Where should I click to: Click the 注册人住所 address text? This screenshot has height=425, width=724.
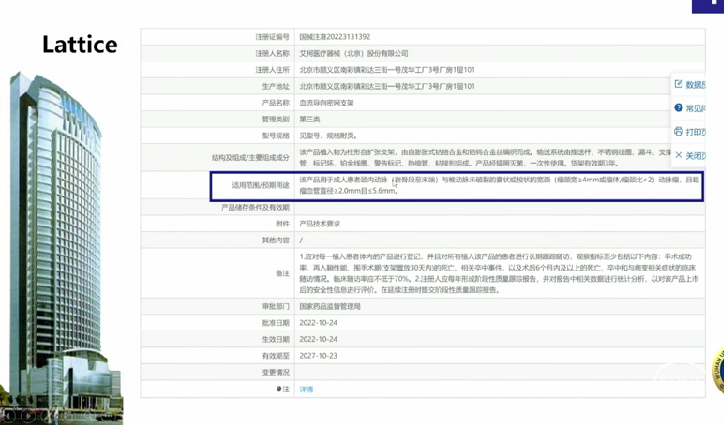(386, 70)
